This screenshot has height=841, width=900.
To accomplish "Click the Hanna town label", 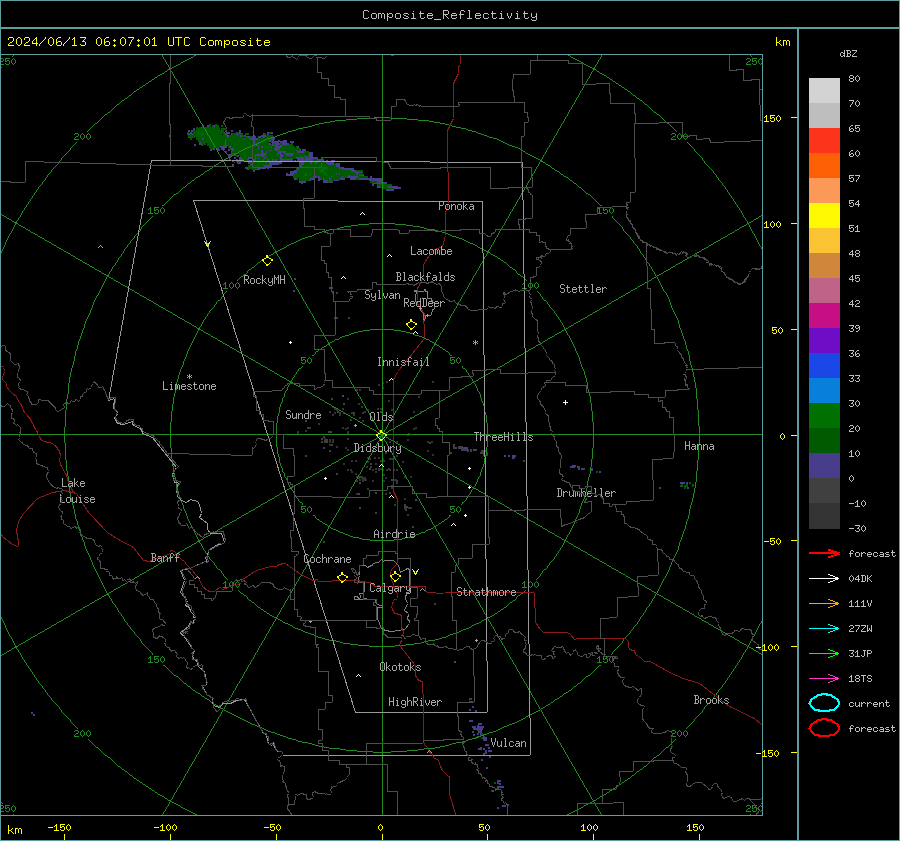I will point(699,446).
